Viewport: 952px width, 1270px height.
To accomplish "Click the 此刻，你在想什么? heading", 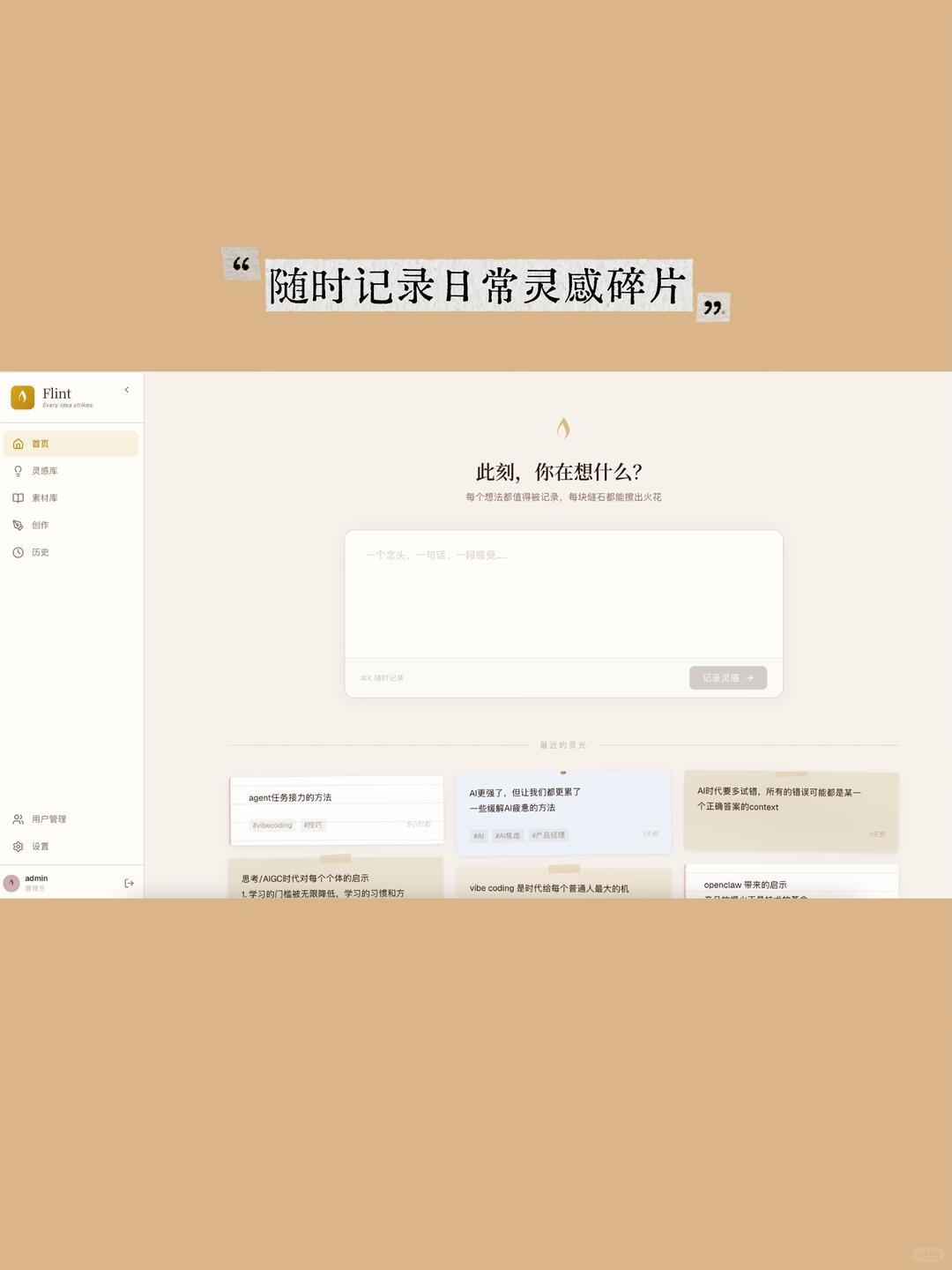I will (560, 472).
